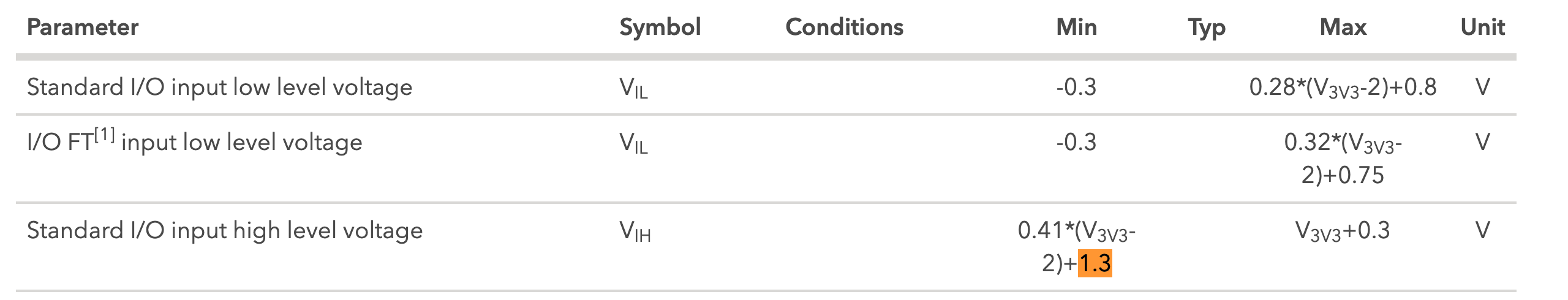The image size is (1568, 300).
Task: Click the first row -0.3 min value
Action: point(1076,87)
